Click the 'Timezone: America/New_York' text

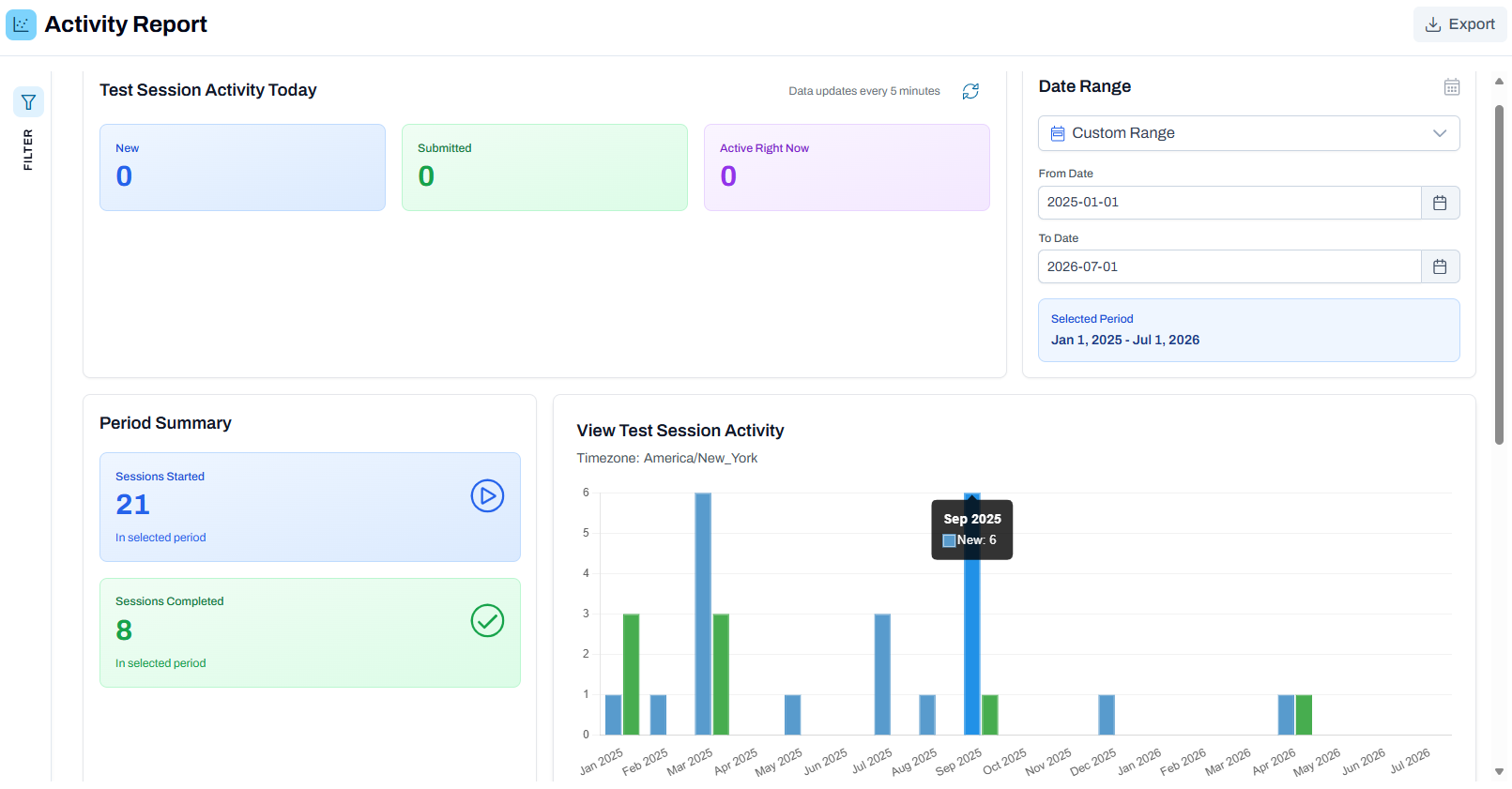(x=667, y=458)
